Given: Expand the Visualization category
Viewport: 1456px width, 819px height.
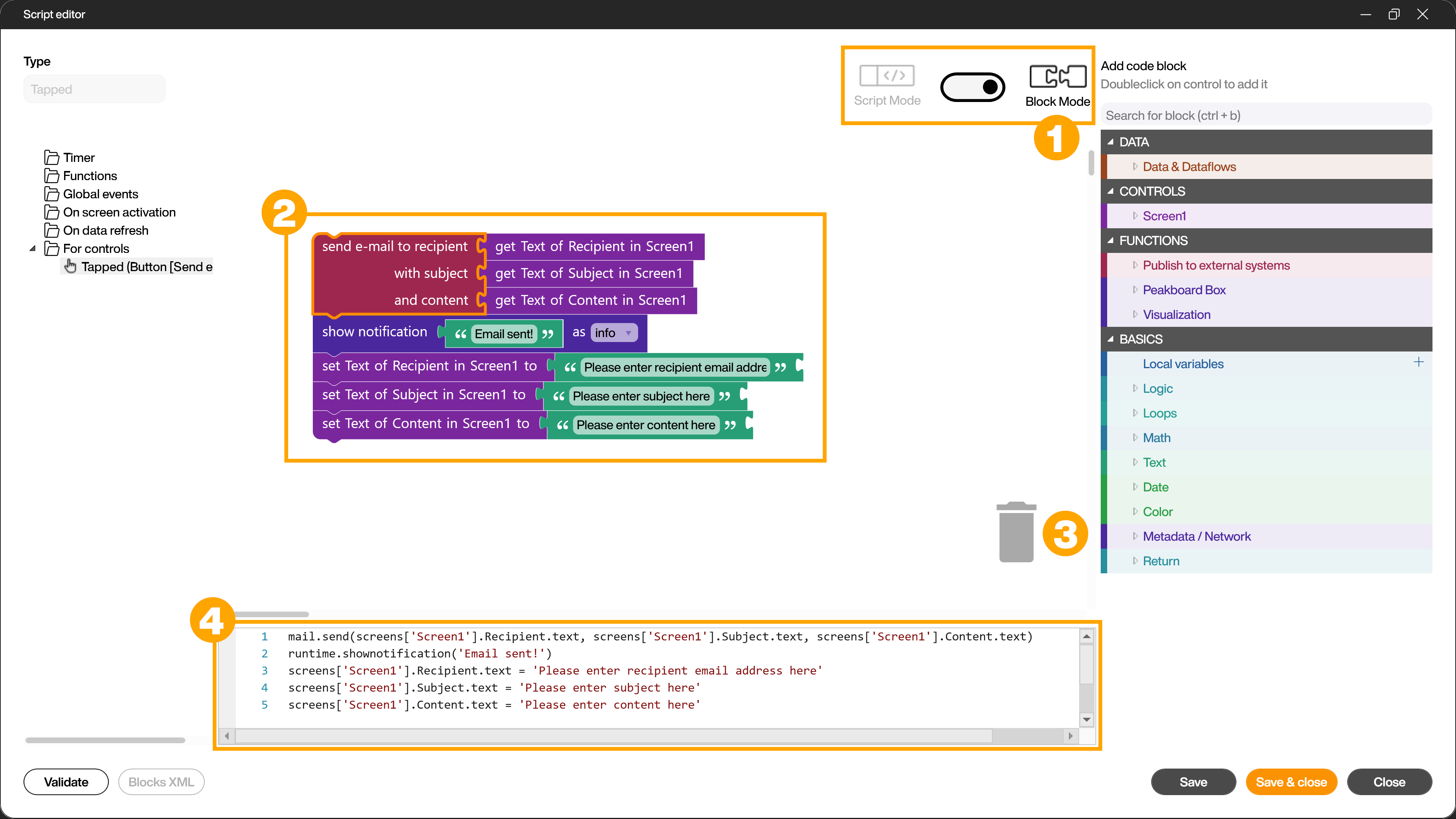Looking at the screenshot, I should coord(1266,314).
